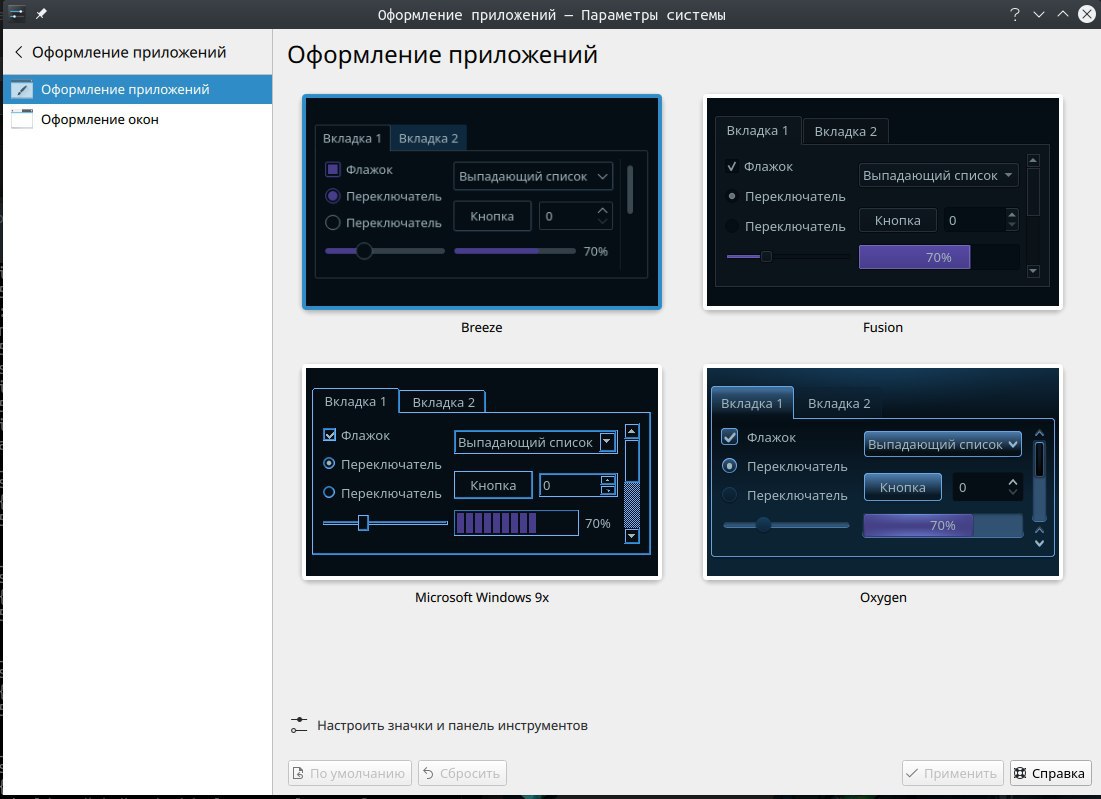Click the 70% progress bar in Fusion preview

(x=939, y=257)
